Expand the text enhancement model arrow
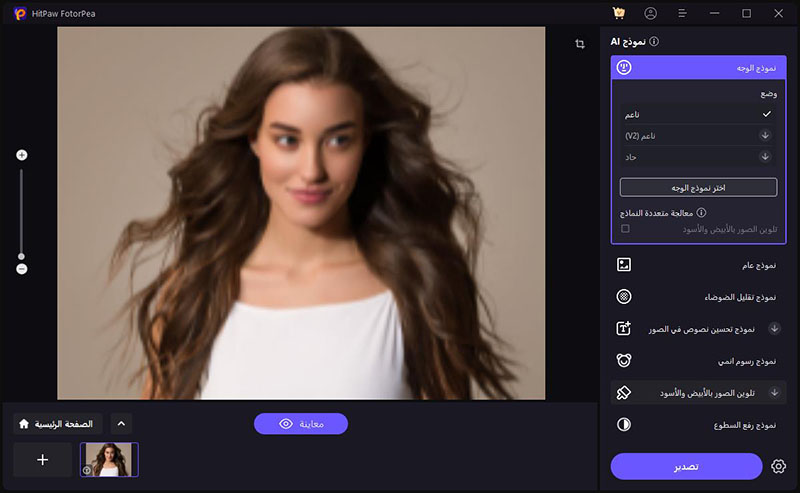Screen dimensions: 800x493 pos(774,328)
